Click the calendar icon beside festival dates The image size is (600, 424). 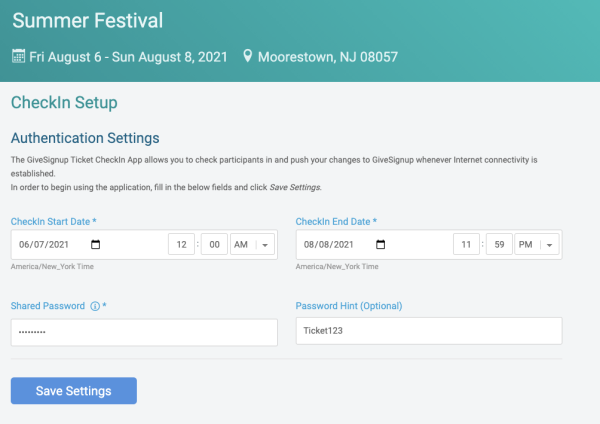18,56
